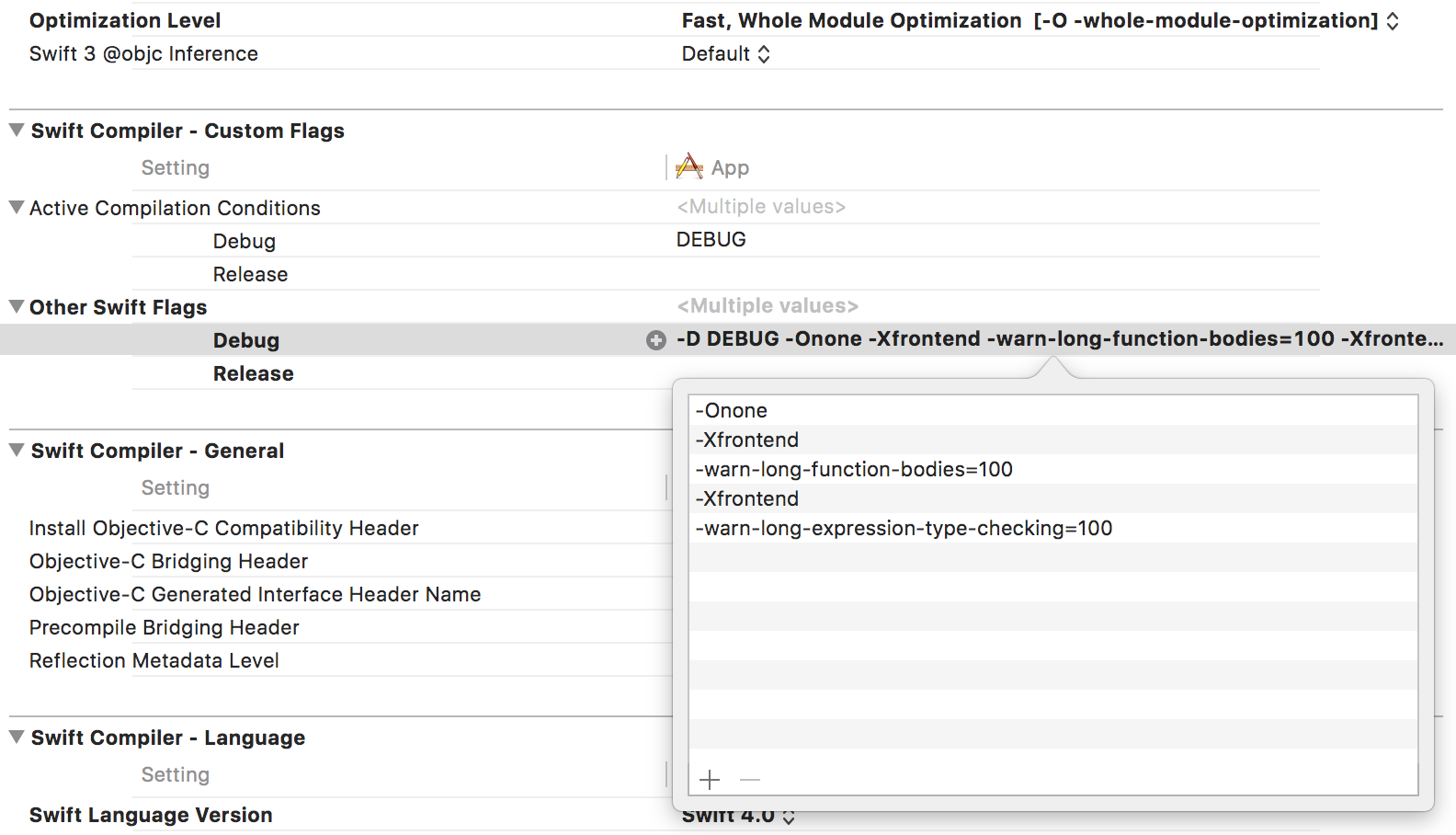Select the Objective-C Bridging Header setting
Viewport: 1456px width, 835px height.
[168, 561]
